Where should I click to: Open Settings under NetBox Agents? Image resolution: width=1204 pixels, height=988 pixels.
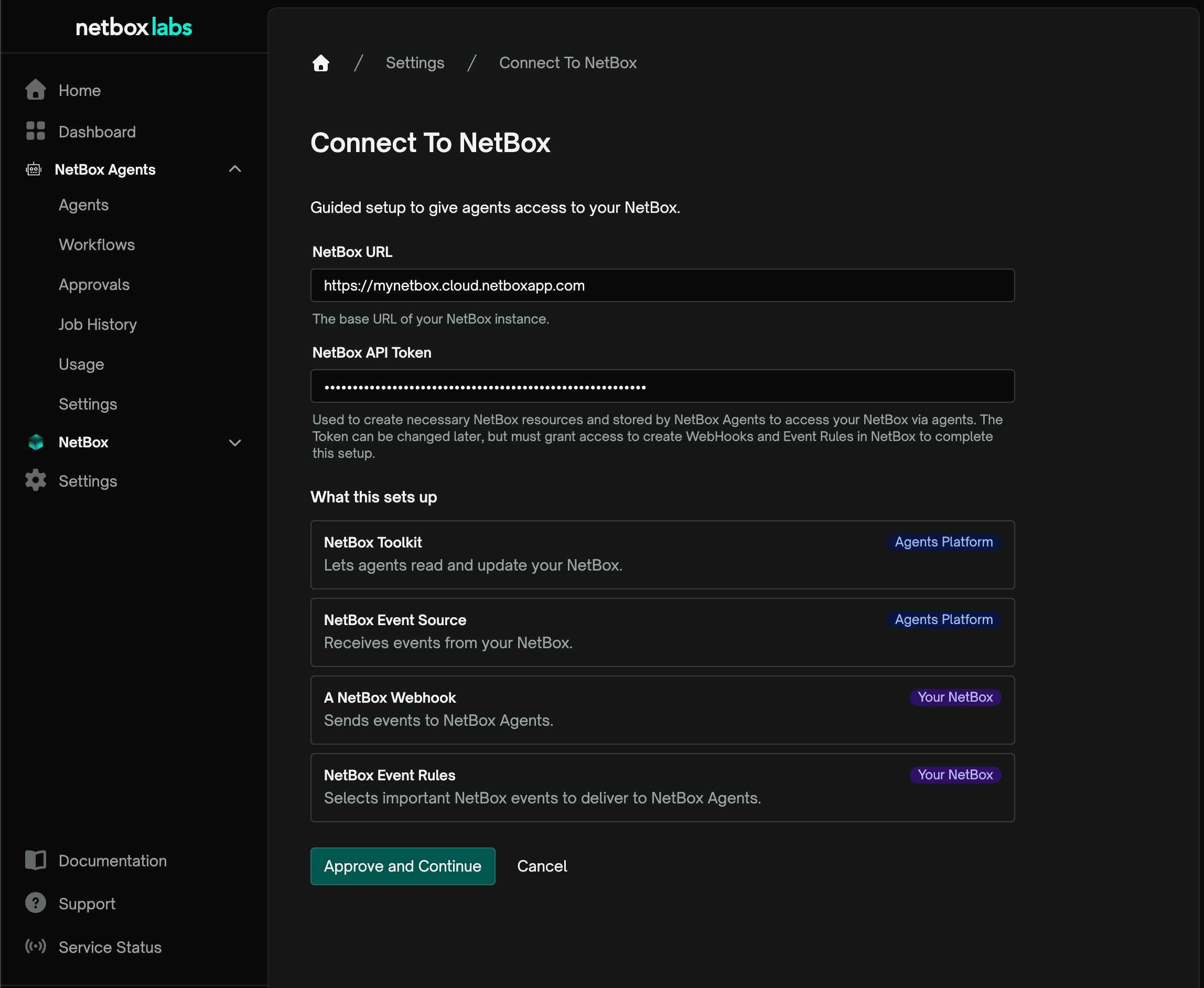point(88,404)
